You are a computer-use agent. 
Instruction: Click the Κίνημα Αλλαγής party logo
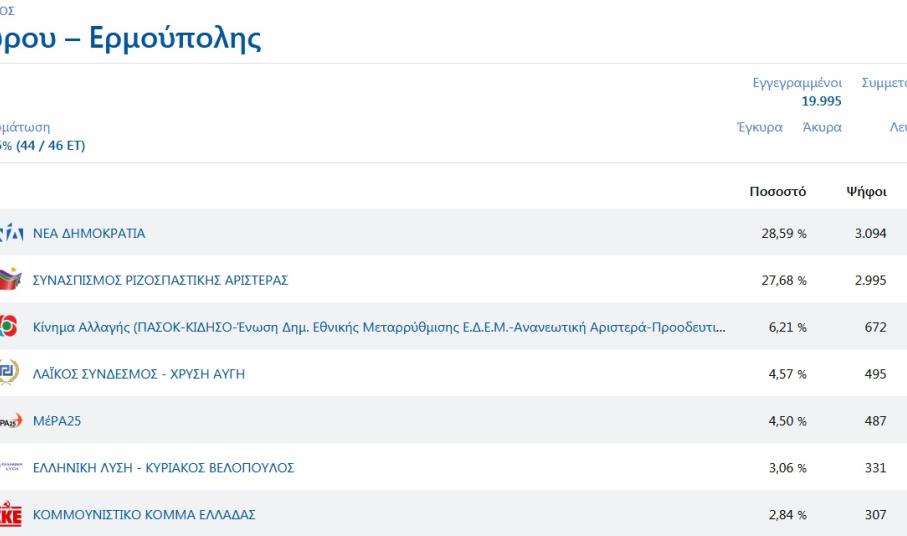click(x=8, y=327)
